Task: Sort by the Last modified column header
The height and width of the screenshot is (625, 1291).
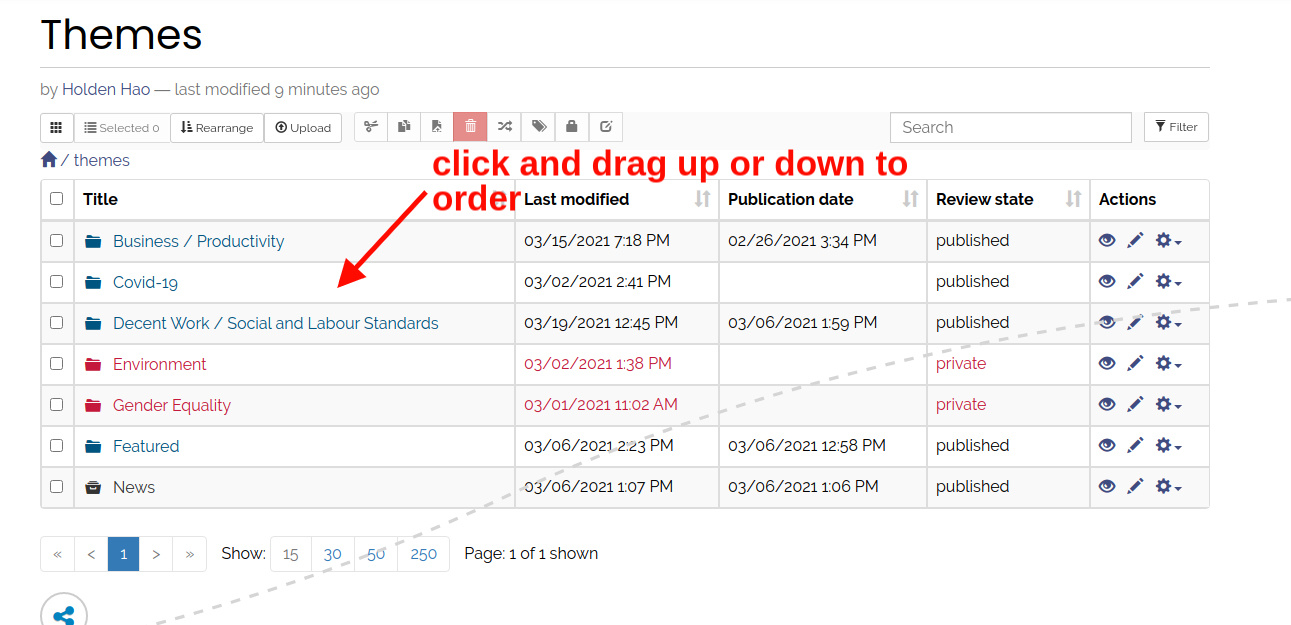Action: [x=576, y=199]
